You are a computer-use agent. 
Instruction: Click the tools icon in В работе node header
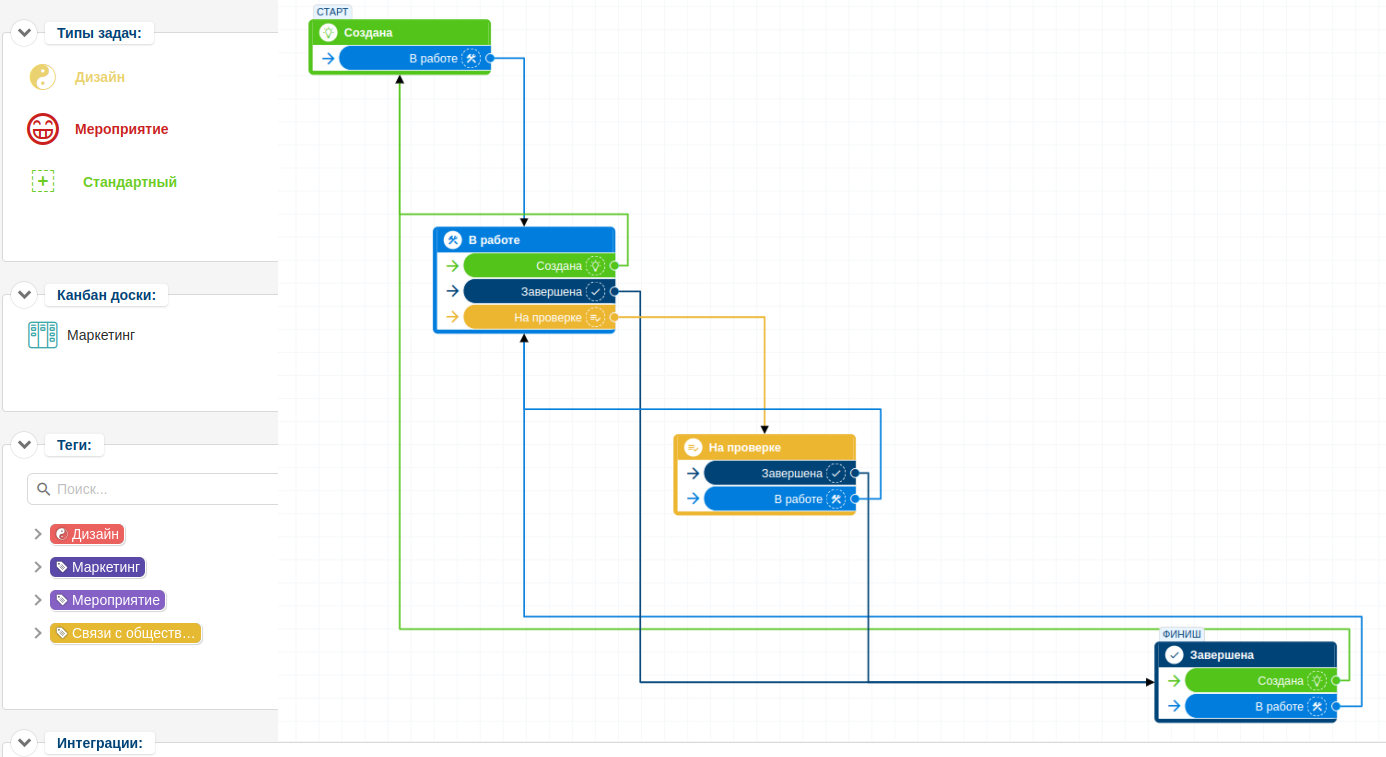pyautogui.click(x=452, y=240)
